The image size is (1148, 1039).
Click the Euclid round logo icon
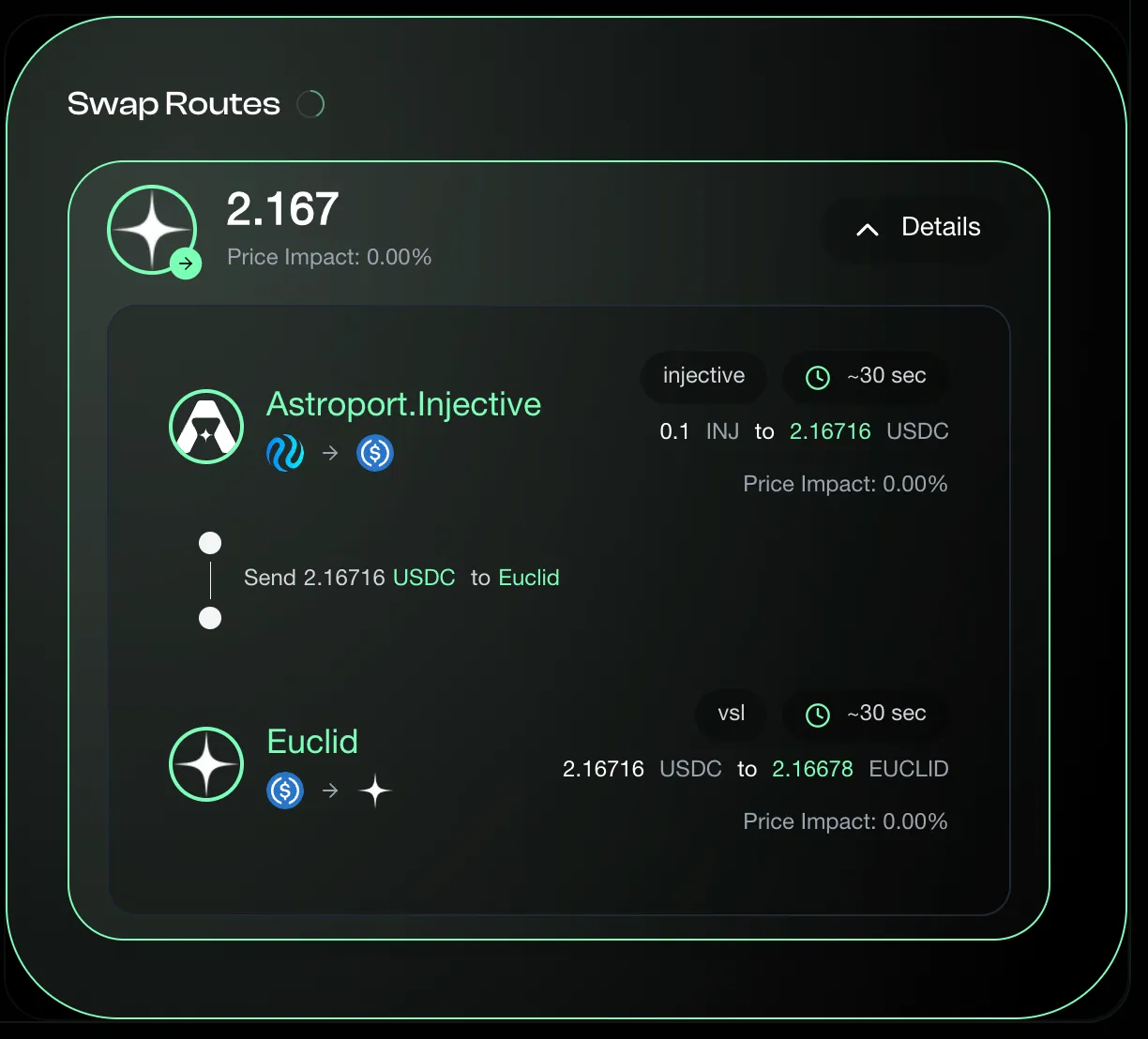click(x=206, y=764)
